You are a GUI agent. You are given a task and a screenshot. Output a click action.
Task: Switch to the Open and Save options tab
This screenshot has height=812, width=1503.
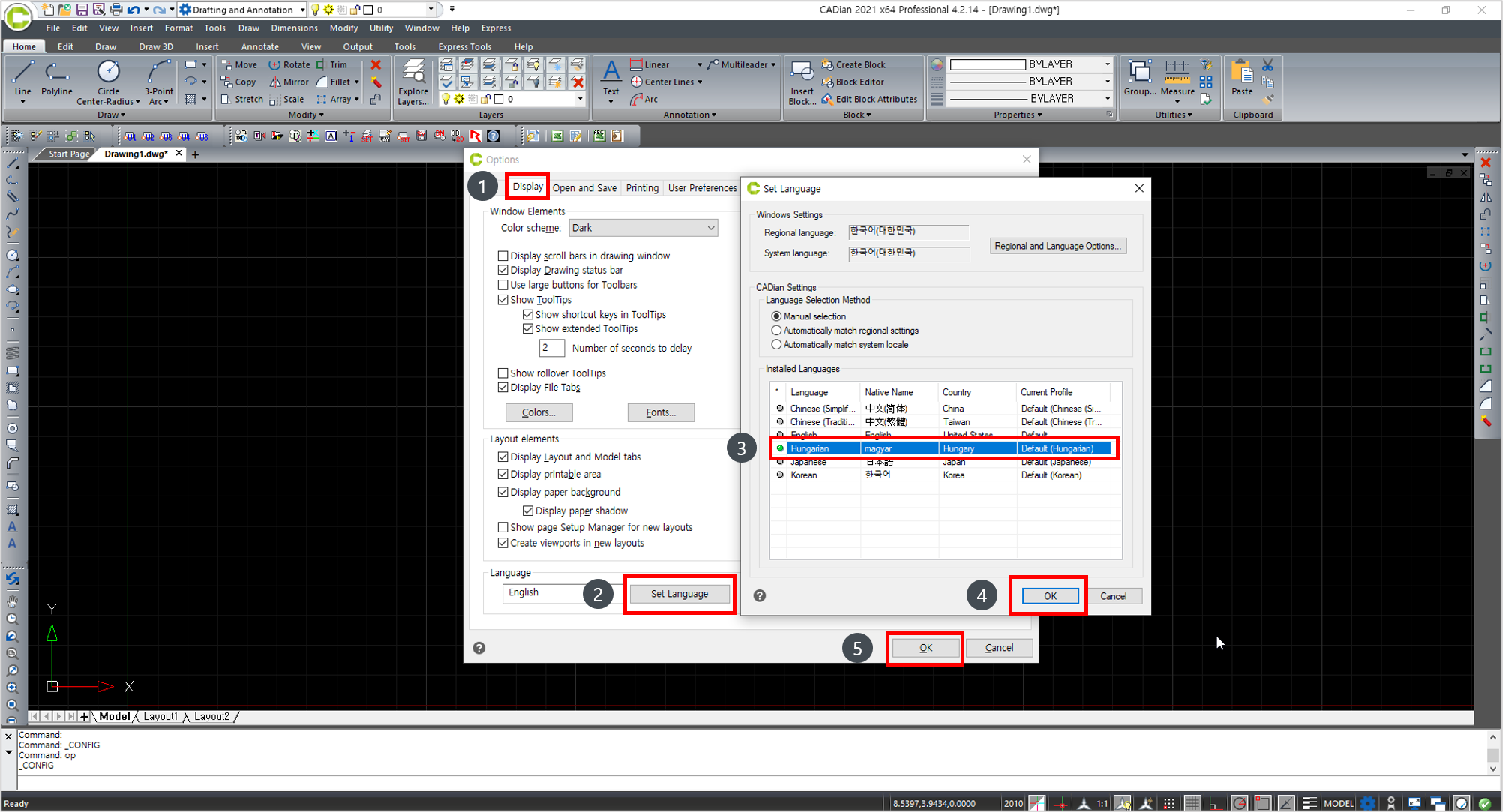[x=584, y=188]
